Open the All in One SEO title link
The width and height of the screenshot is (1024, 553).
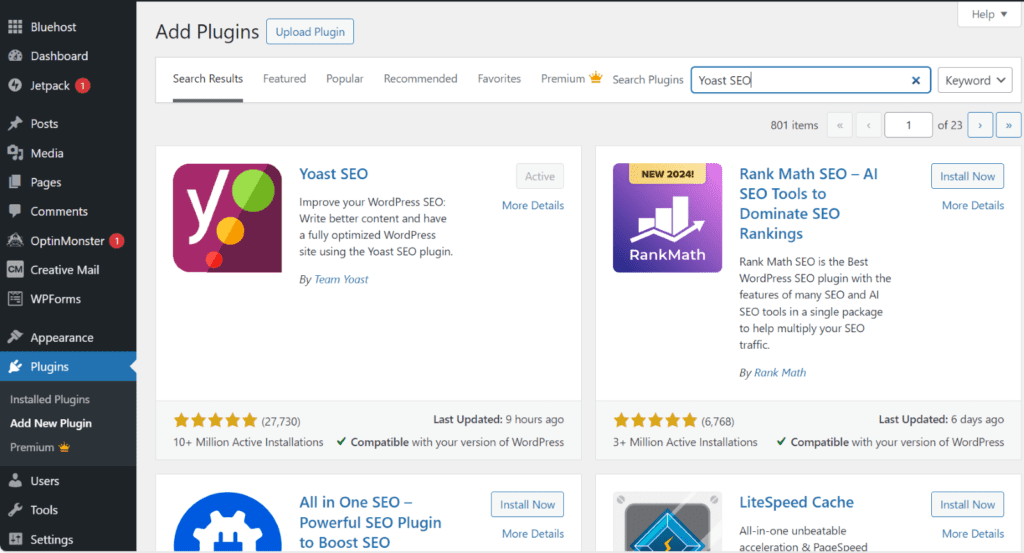pyautogui.click(x=370, y=522)
